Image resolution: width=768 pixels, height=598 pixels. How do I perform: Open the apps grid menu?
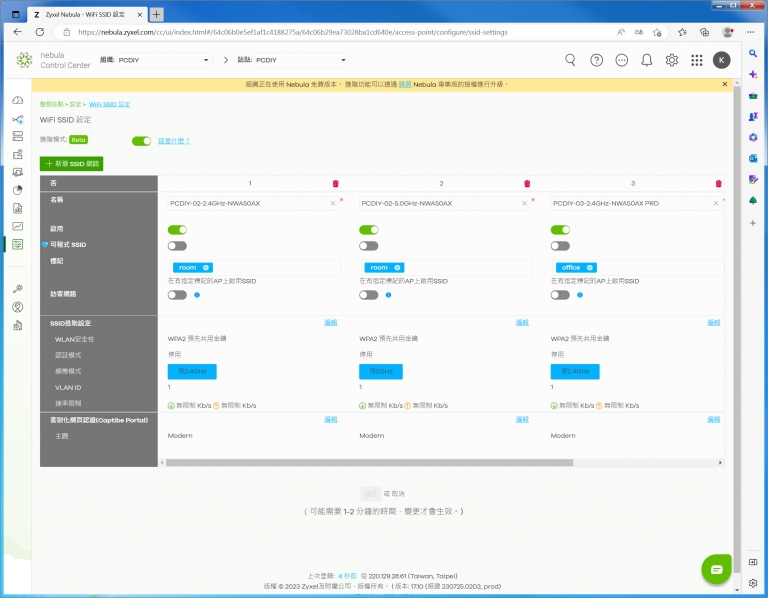[x=696, y=60]
